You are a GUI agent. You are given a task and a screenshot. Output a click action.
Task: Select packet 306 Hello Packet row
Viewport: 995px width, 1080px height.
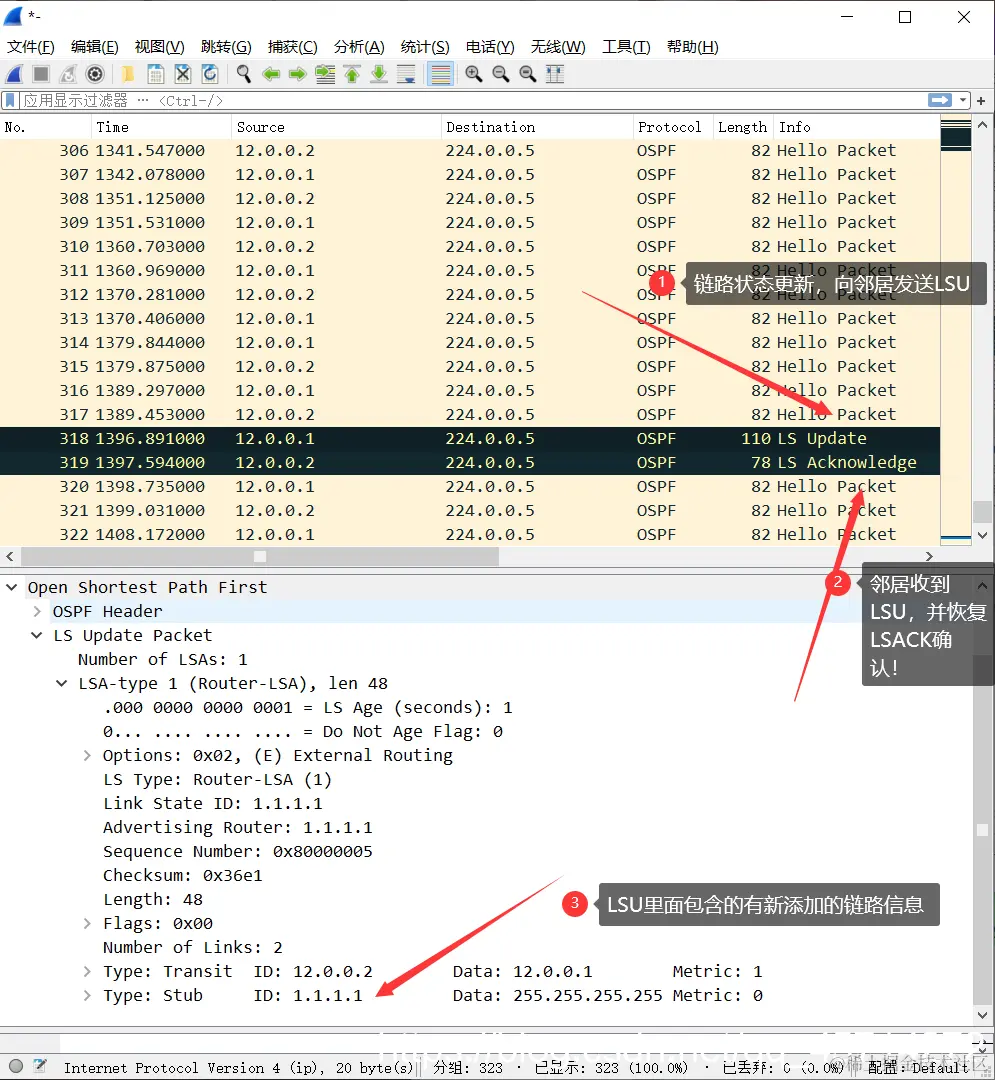tap(470, 151)
